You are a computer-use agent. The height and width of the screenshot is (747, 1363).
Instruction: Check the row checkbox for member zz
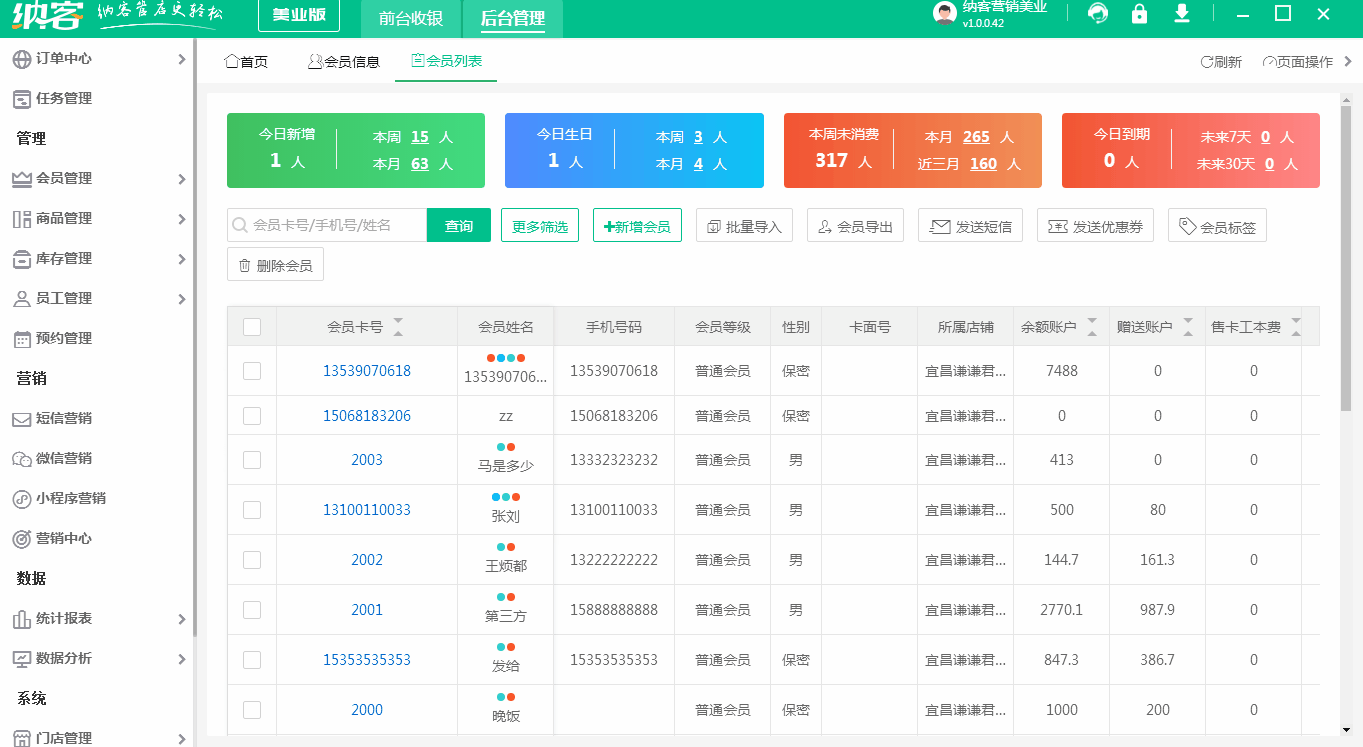pos(253,414)
